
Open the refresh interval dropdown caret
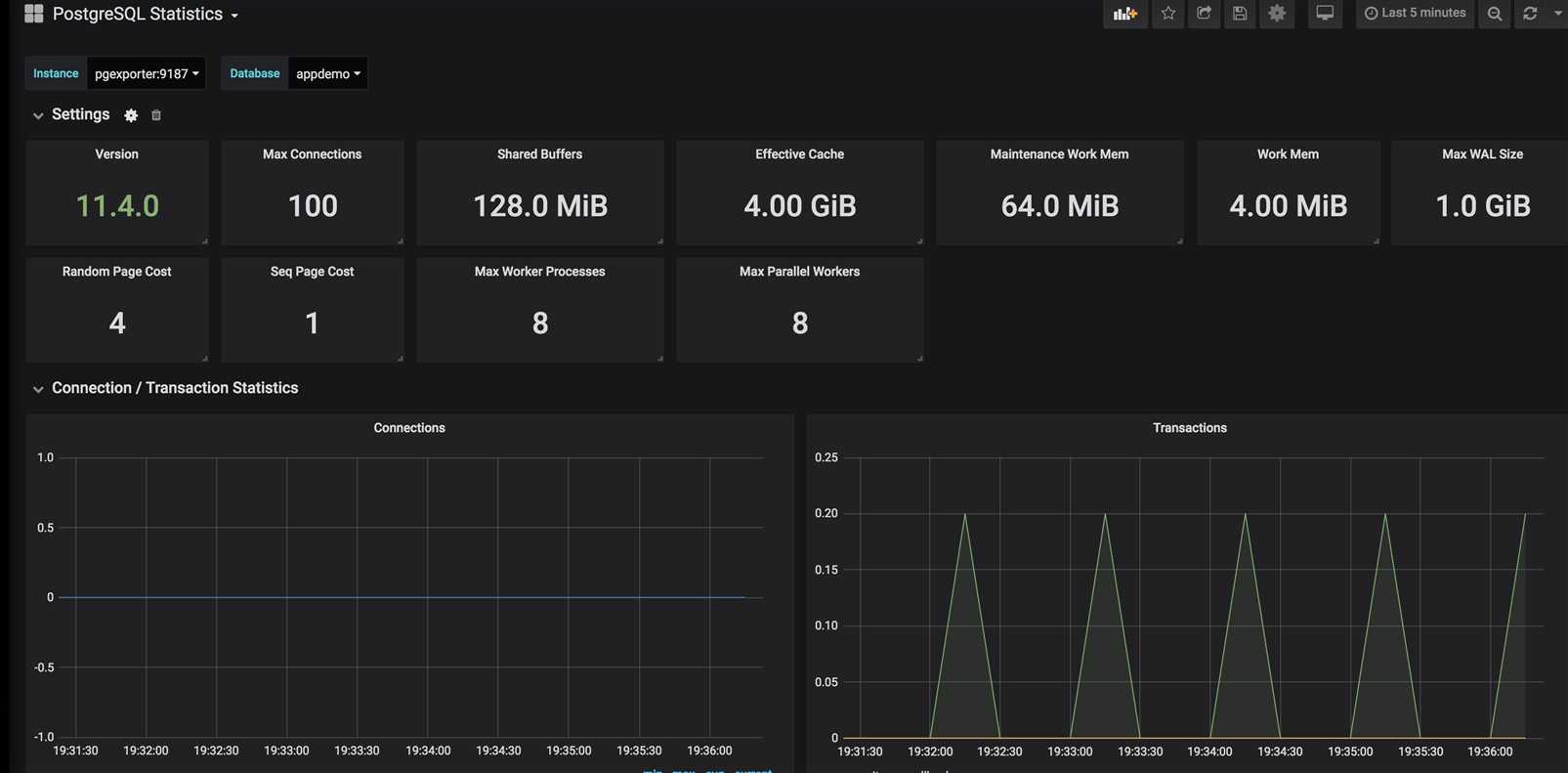[1557, 14]
